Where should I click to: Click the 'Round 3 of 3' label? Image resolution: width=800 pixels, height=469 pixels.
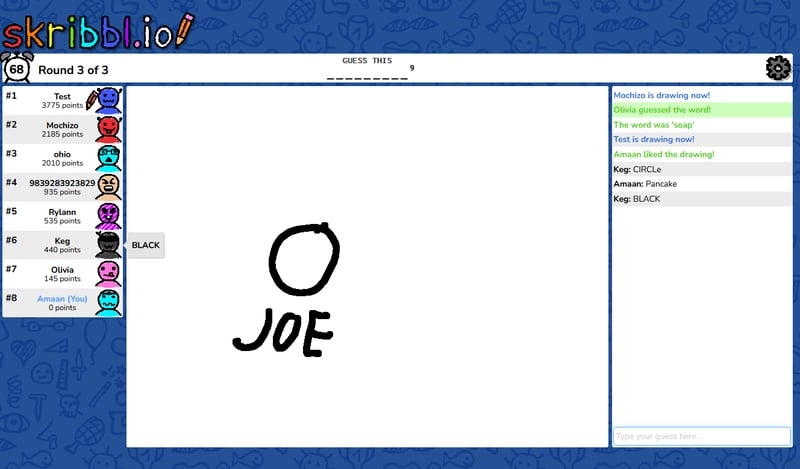73,70
